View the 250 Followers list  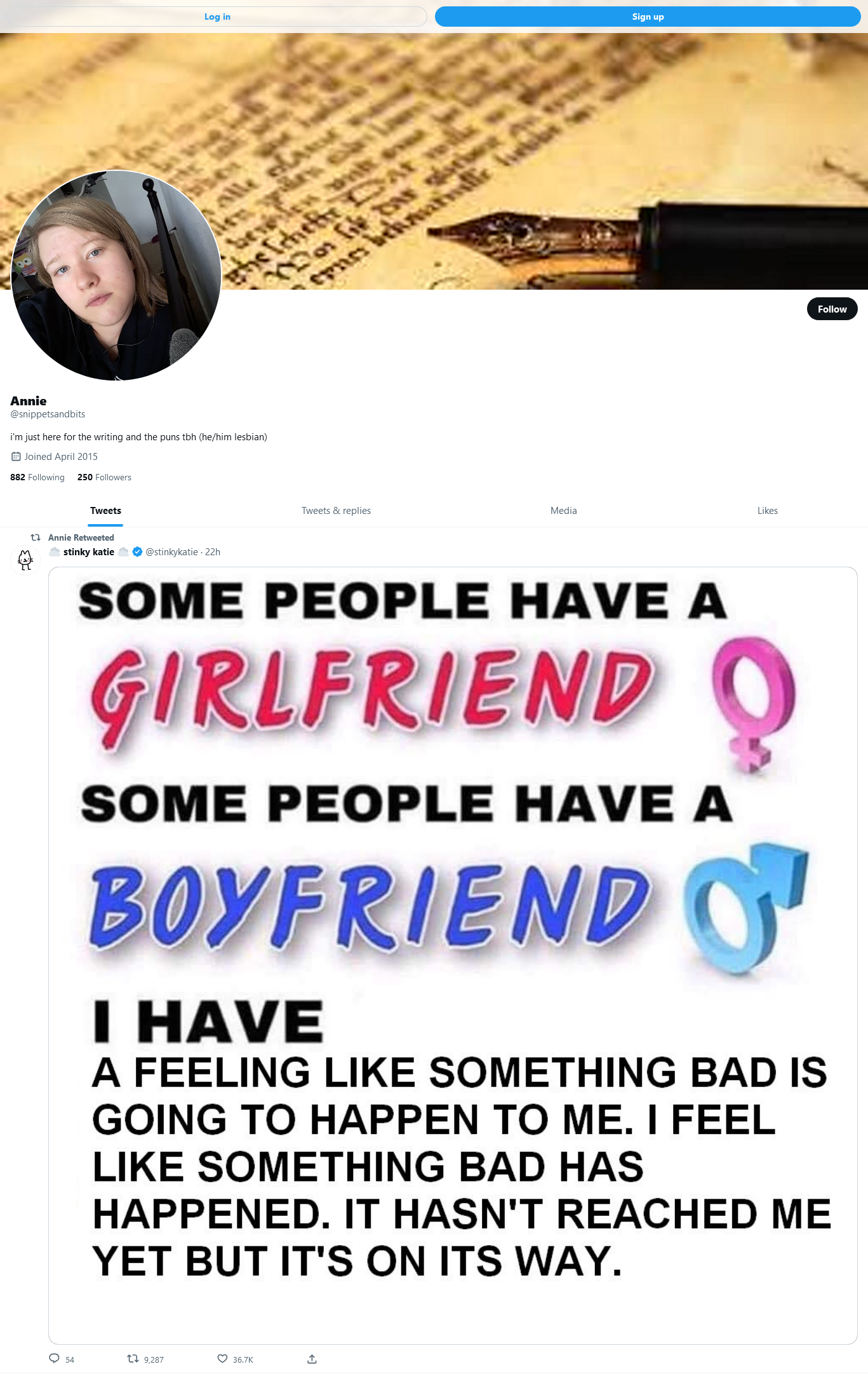point(104,477)
